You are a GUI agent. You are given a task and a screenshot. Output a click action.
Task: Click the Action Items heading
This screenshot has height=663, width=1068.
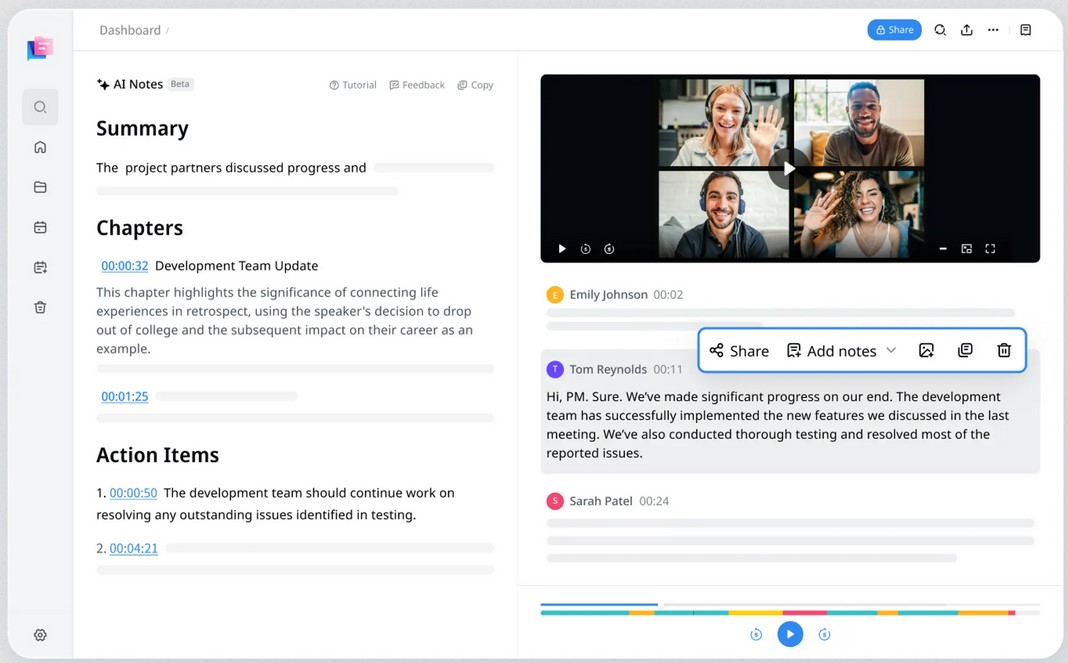157,455
